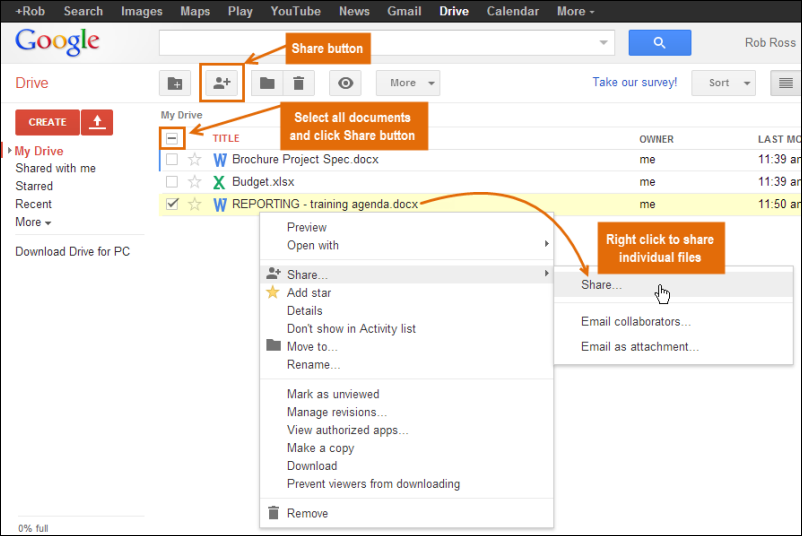Image resolution: width=802 pixels, height=536 pixels.
Task: Click Share... in the submenu
Action: coord(674,285)
